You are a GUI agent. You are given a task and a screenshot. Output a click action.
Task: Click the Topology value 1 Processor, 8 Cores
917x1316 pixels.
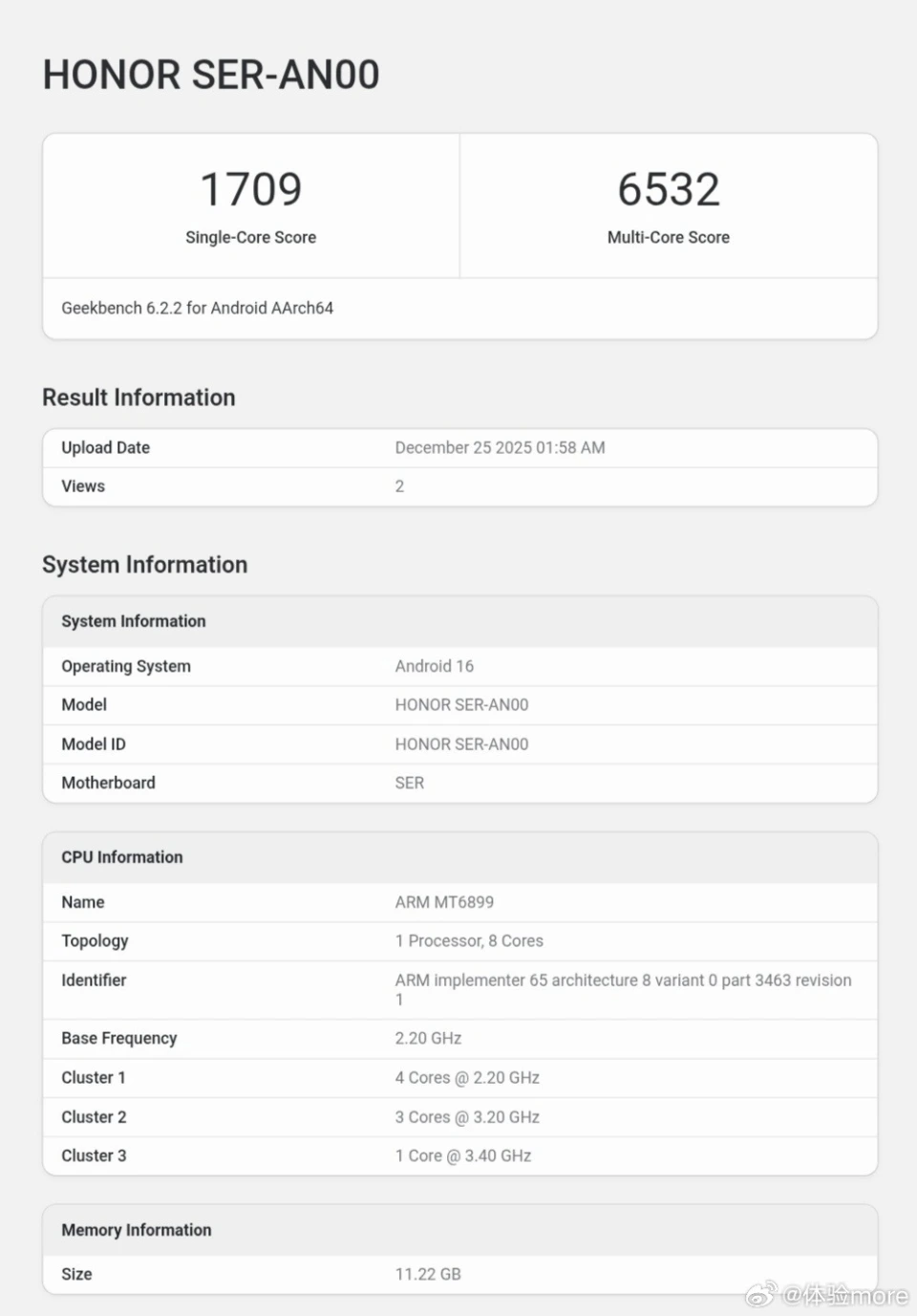[x=469, y=940]
